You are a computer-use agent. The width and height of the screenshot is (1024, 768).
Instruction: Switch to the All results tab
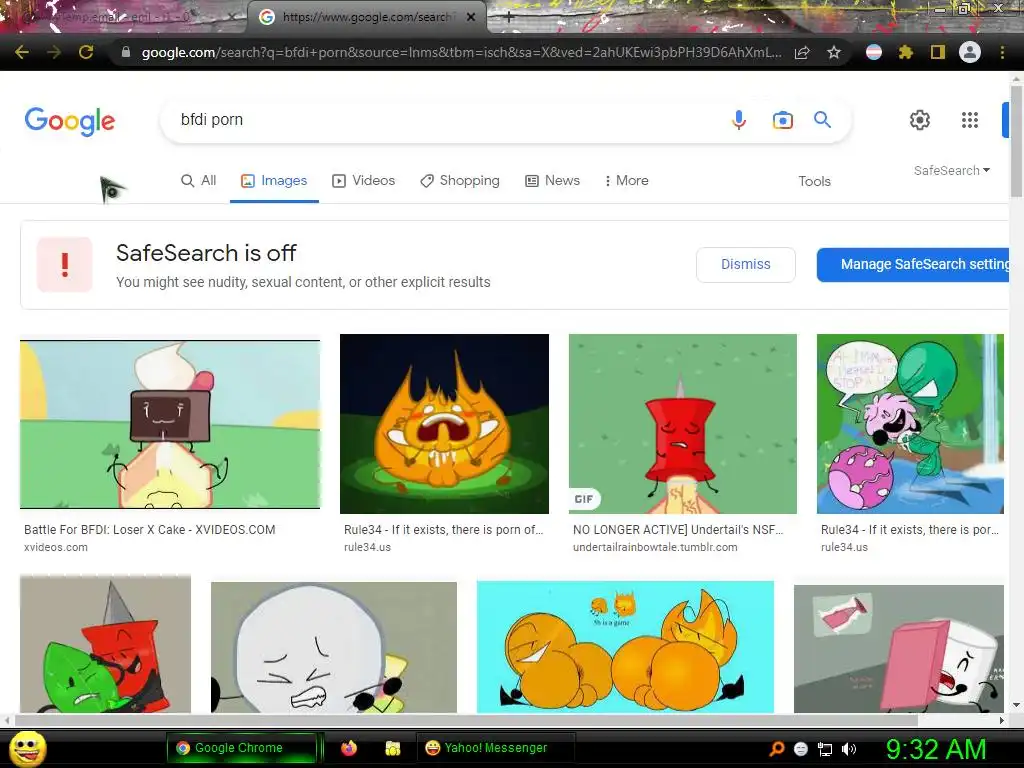(x=199, y=180)
